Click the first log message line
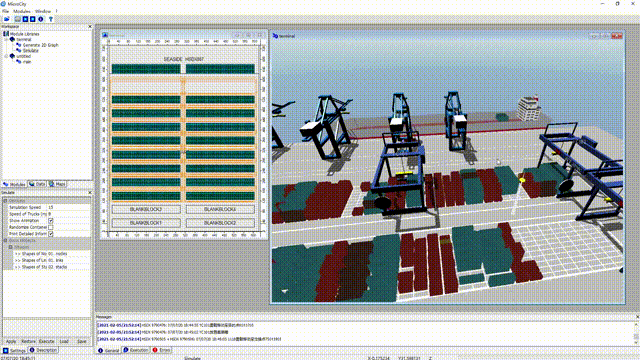The width and height of the screenshot is (640, 360). 176,325
